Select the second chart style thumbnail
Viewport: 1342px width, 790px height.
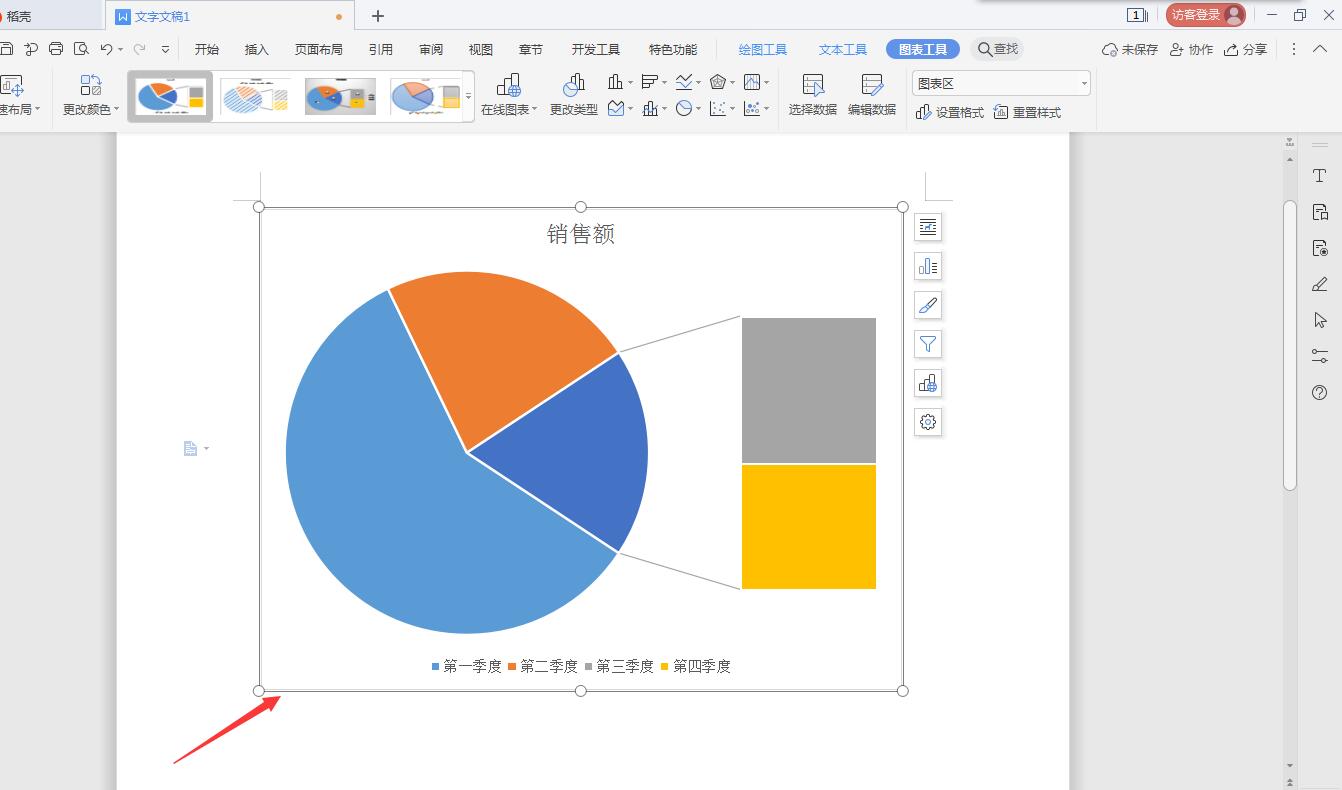[x=255, y=96]
